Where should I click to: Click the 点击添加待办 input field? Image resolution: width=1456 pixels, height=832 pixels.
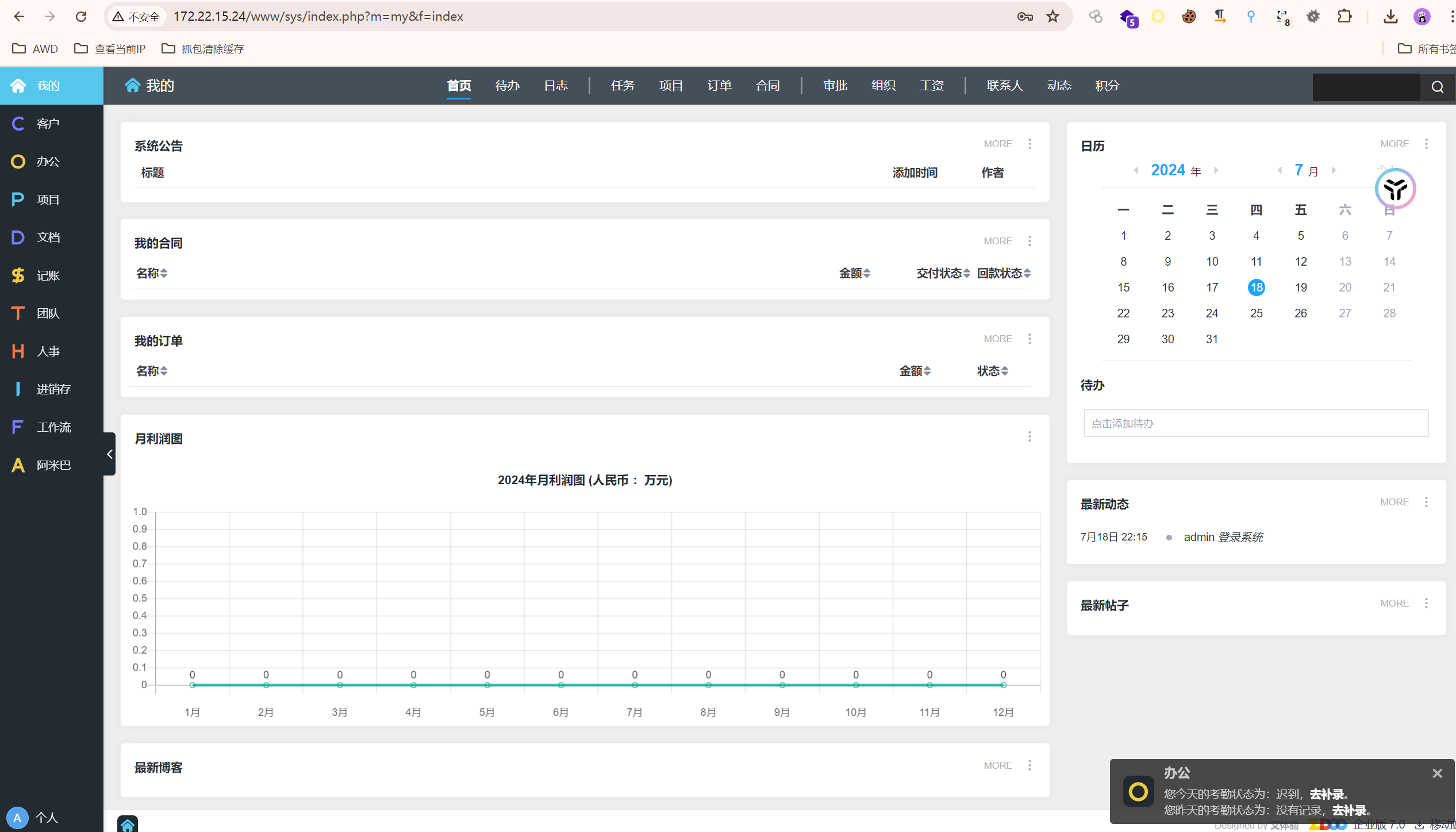[x=1256, y=423]
